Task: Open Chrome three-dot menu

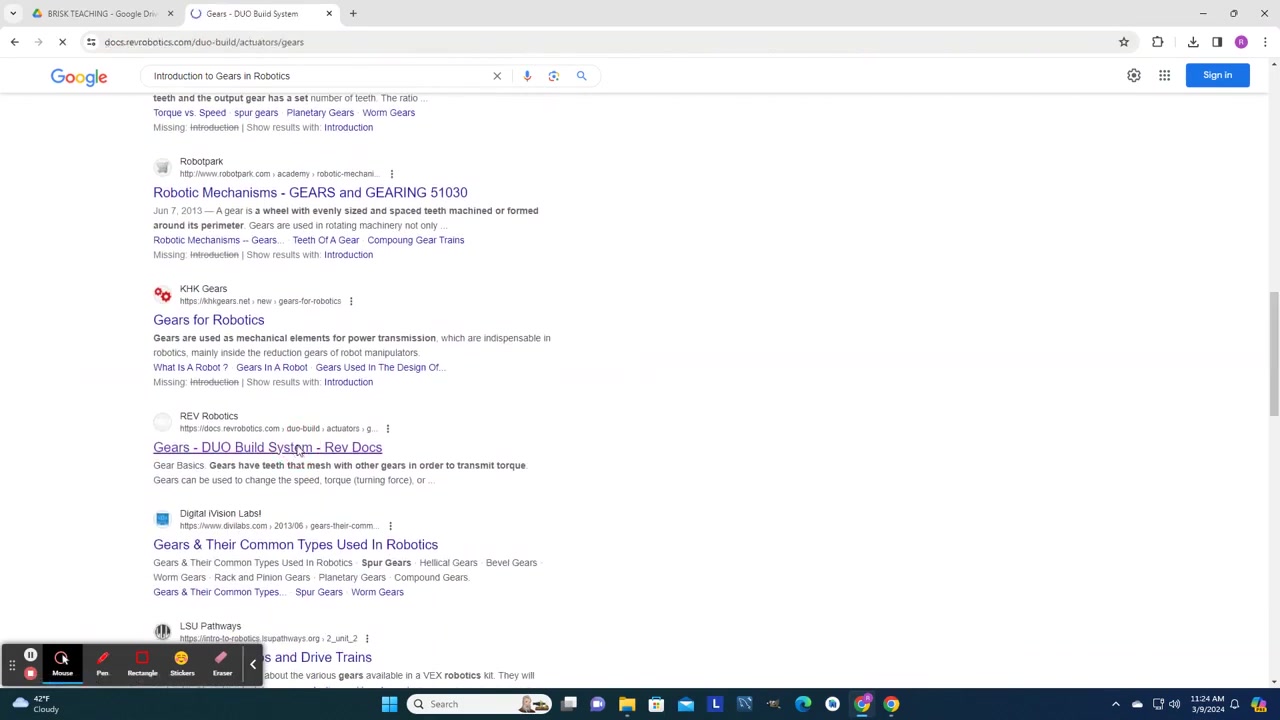Action: point(1265,42)
